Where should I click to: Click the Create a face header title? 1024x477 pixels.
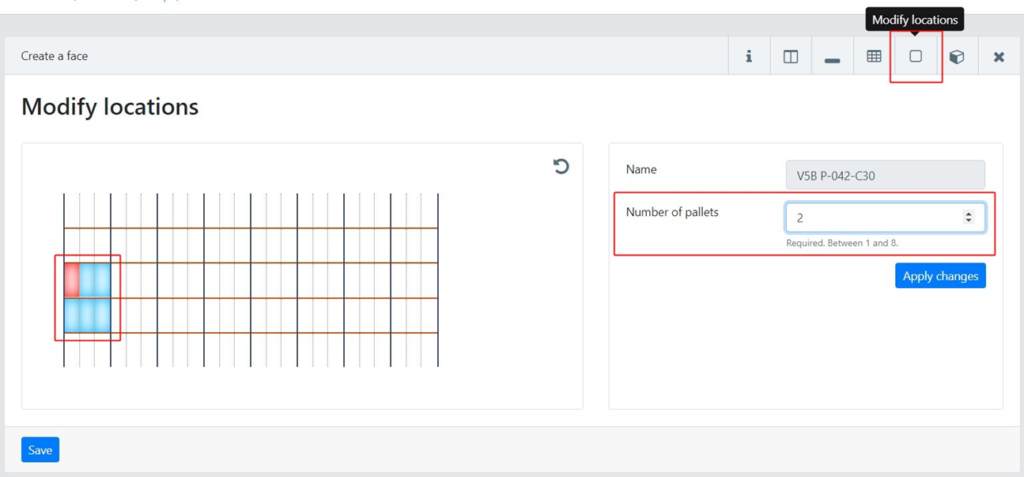coord(54,56)
